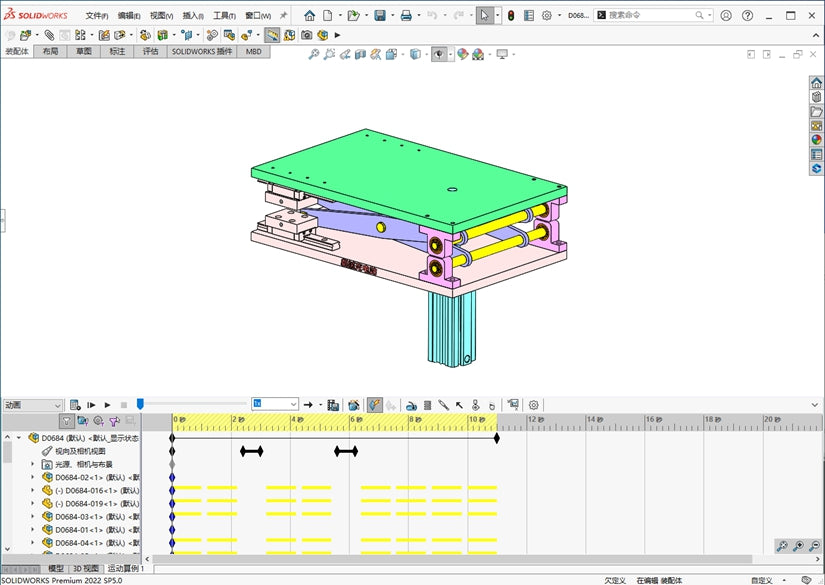Open the Options gear icon in title bar
825x585 pixels.
tap(547, 16)
